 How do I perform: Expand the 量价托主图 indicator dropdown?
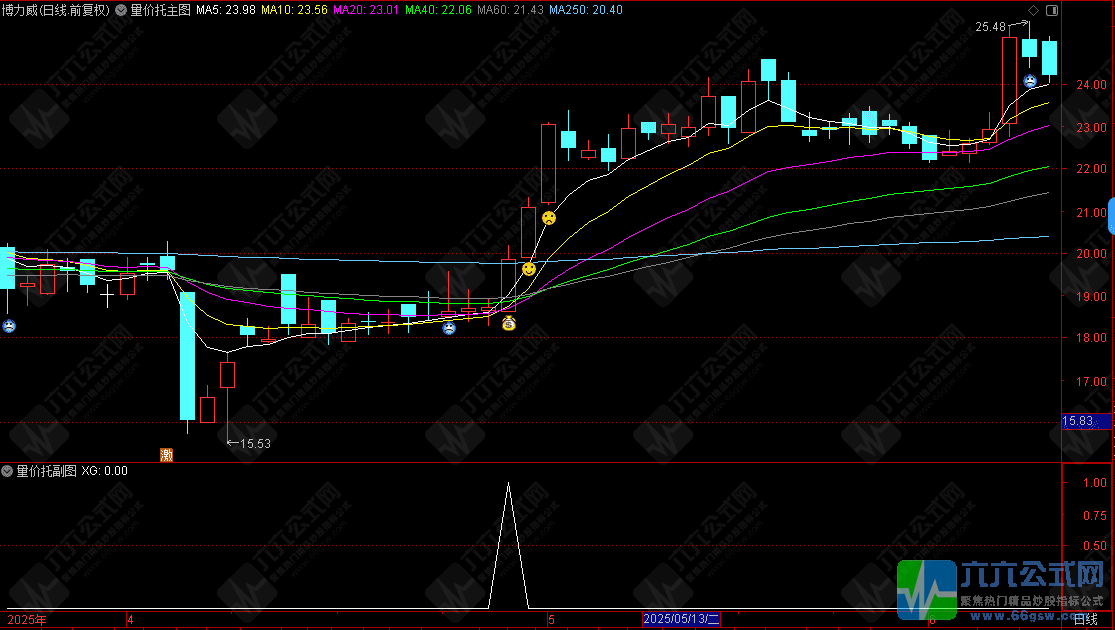(121, 10)
